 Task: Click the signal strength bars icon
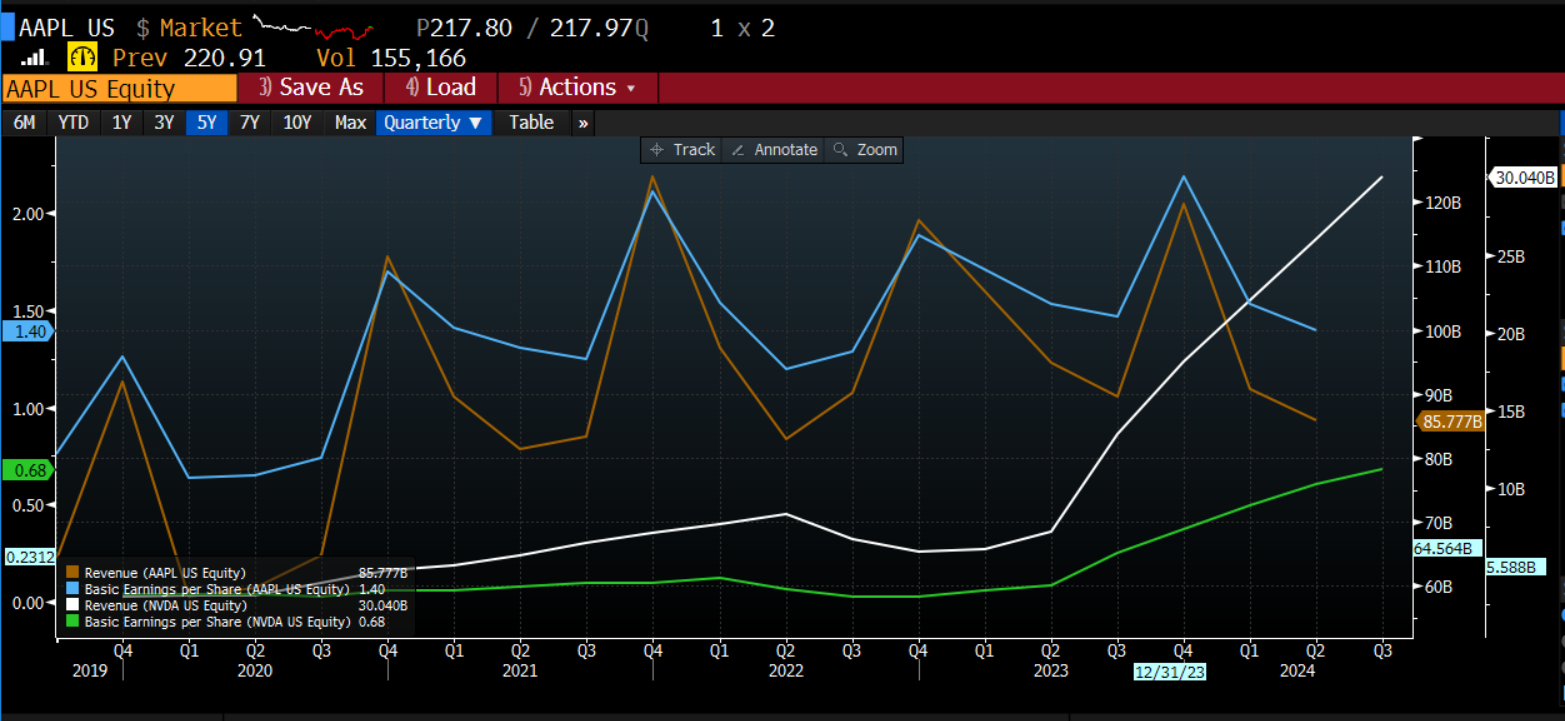point(34,58)
